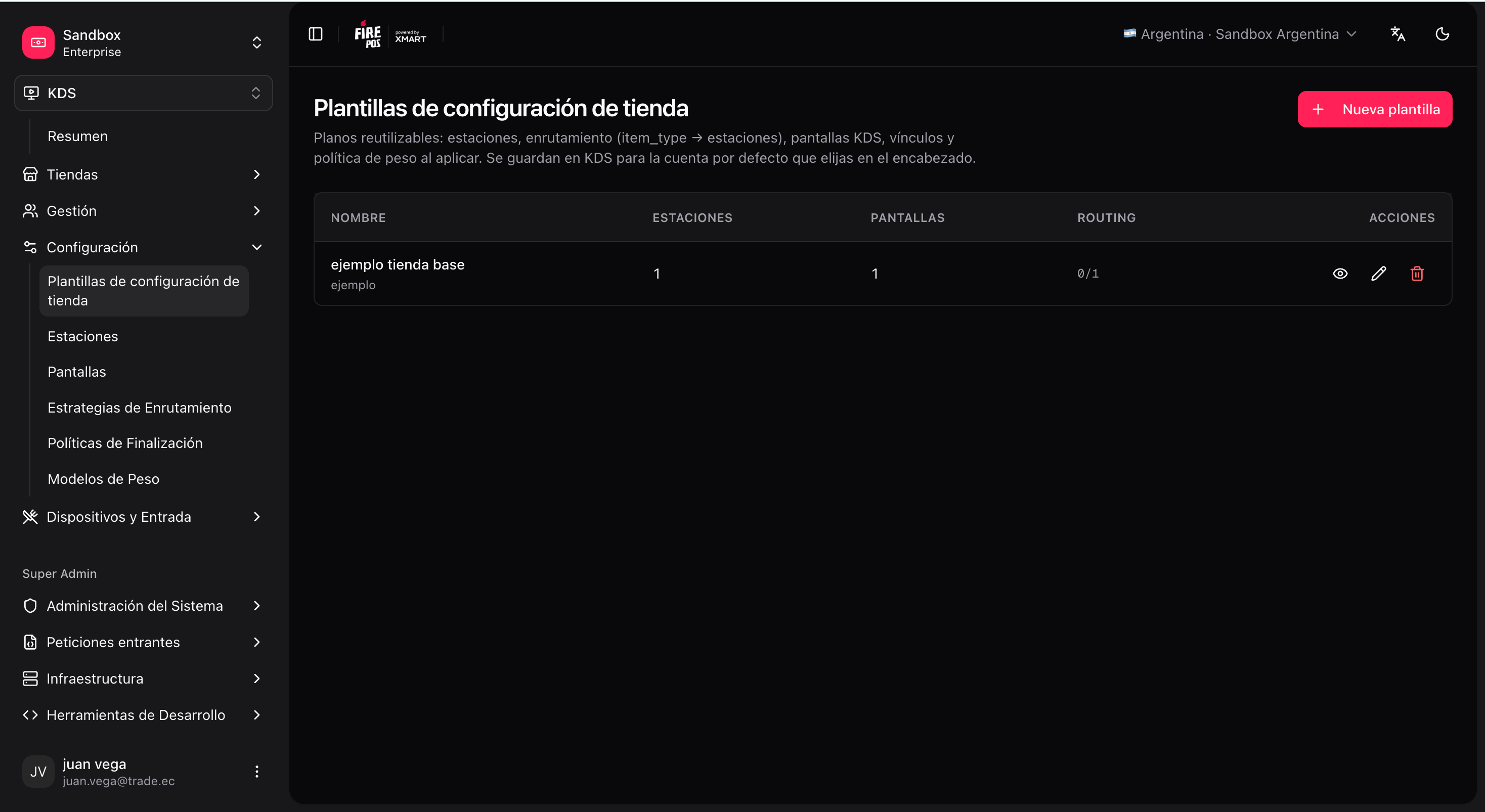Click the Infraestructura server icon
Image resolution: width=1485 pixels, height=812 pixels.
click(x=30, y=679)
